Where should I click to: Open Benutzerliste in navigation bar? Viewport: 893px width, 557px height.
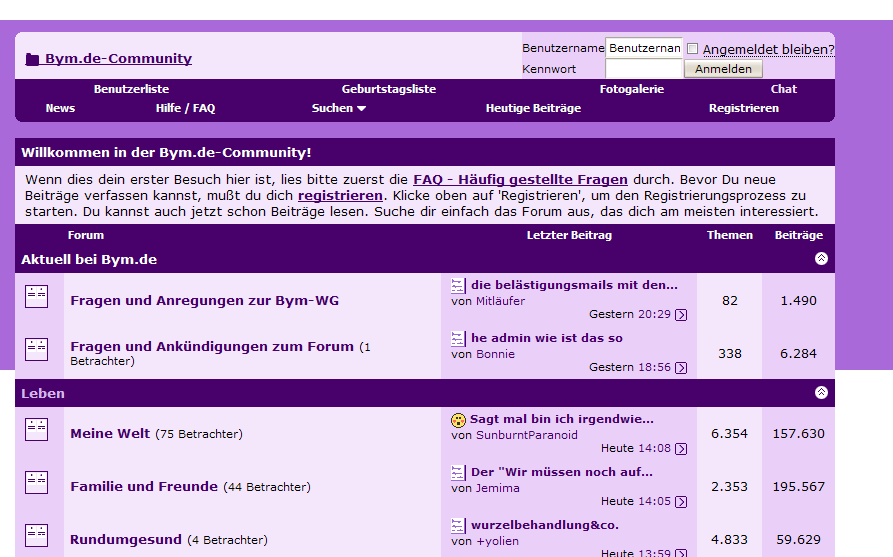[x=132, y=89]
